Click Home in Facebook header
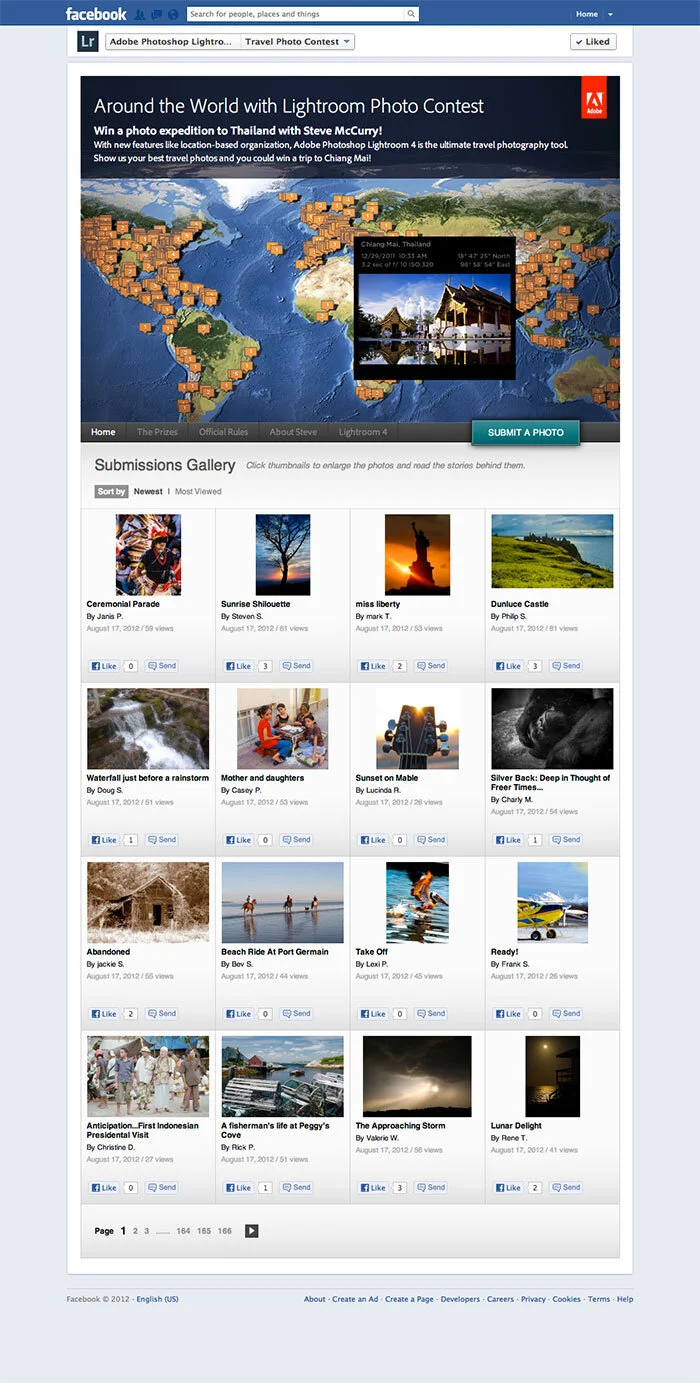 587,14
